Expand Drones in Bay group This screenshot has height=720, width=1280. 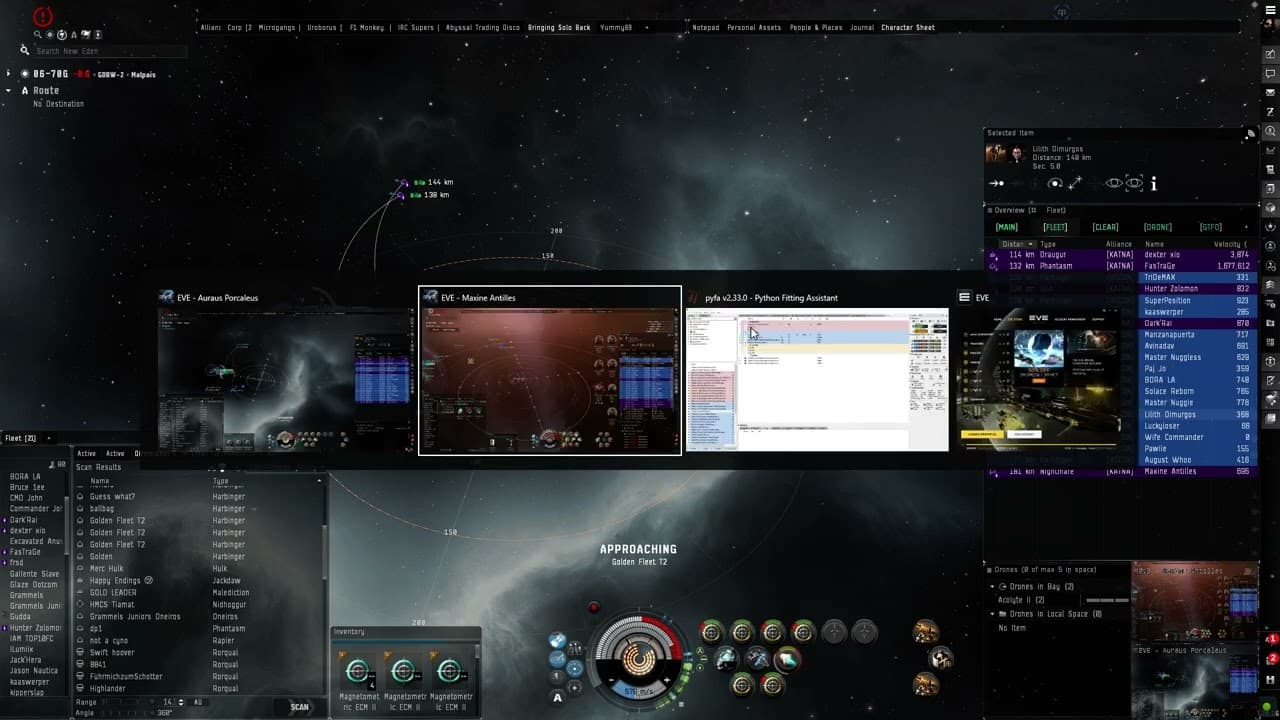pyautogui.click(x=992, y=587)
